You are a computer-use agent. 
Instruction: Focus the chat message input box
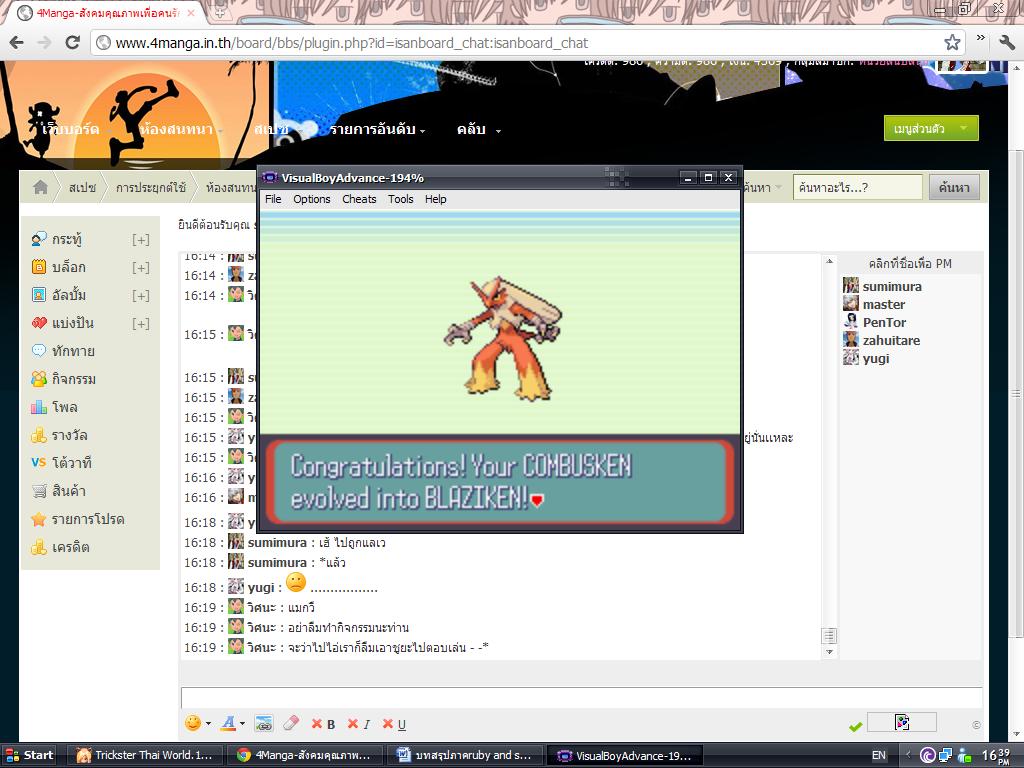tap(581, 697)
